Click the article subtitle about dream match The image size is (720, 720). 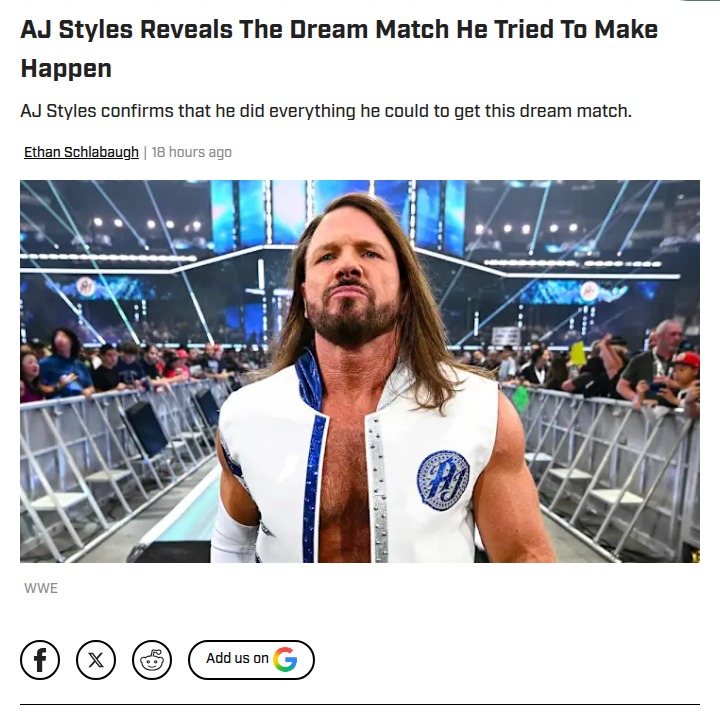326,111
